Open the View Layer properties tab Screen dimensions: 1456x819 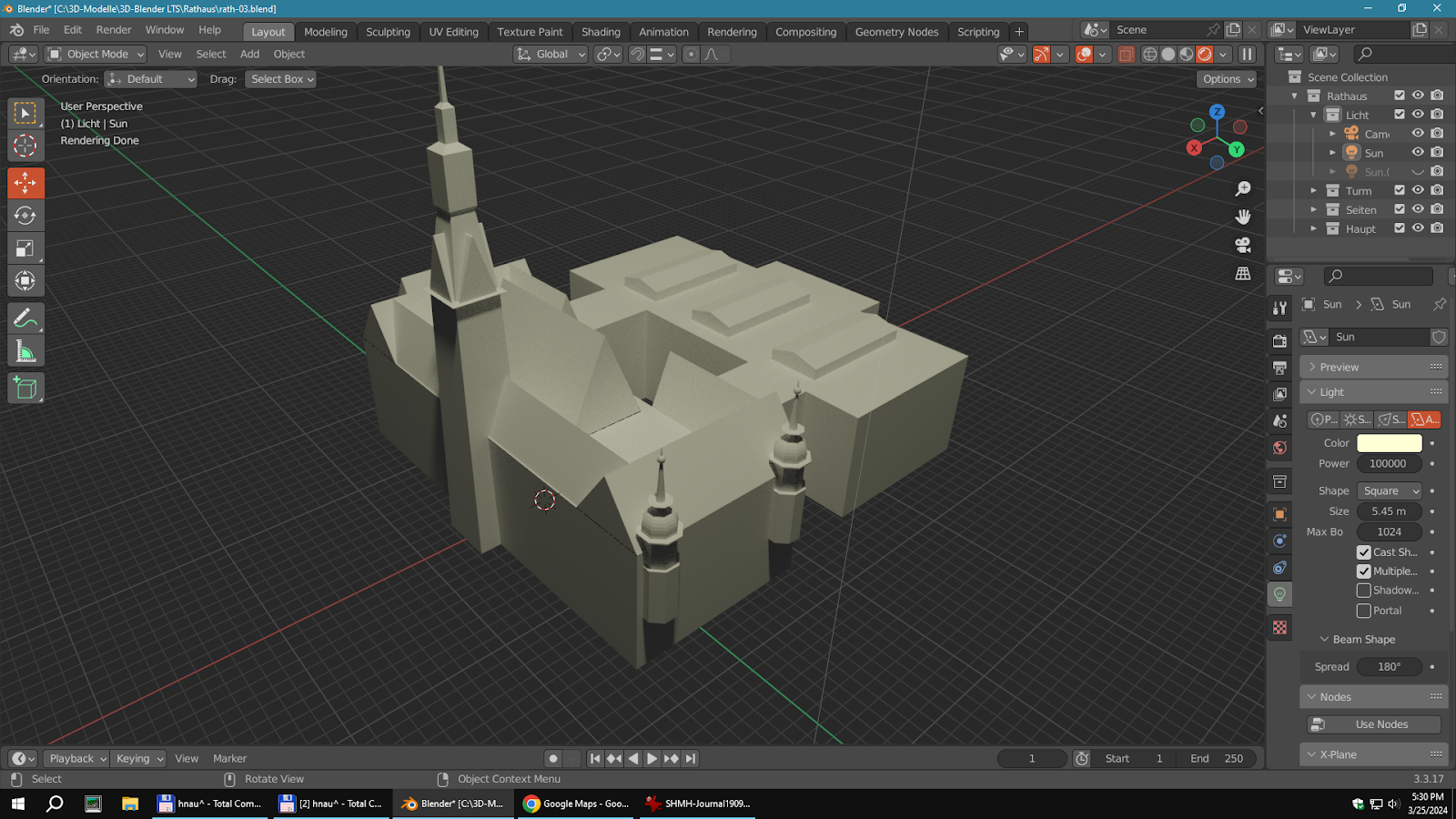point(1280,394)
